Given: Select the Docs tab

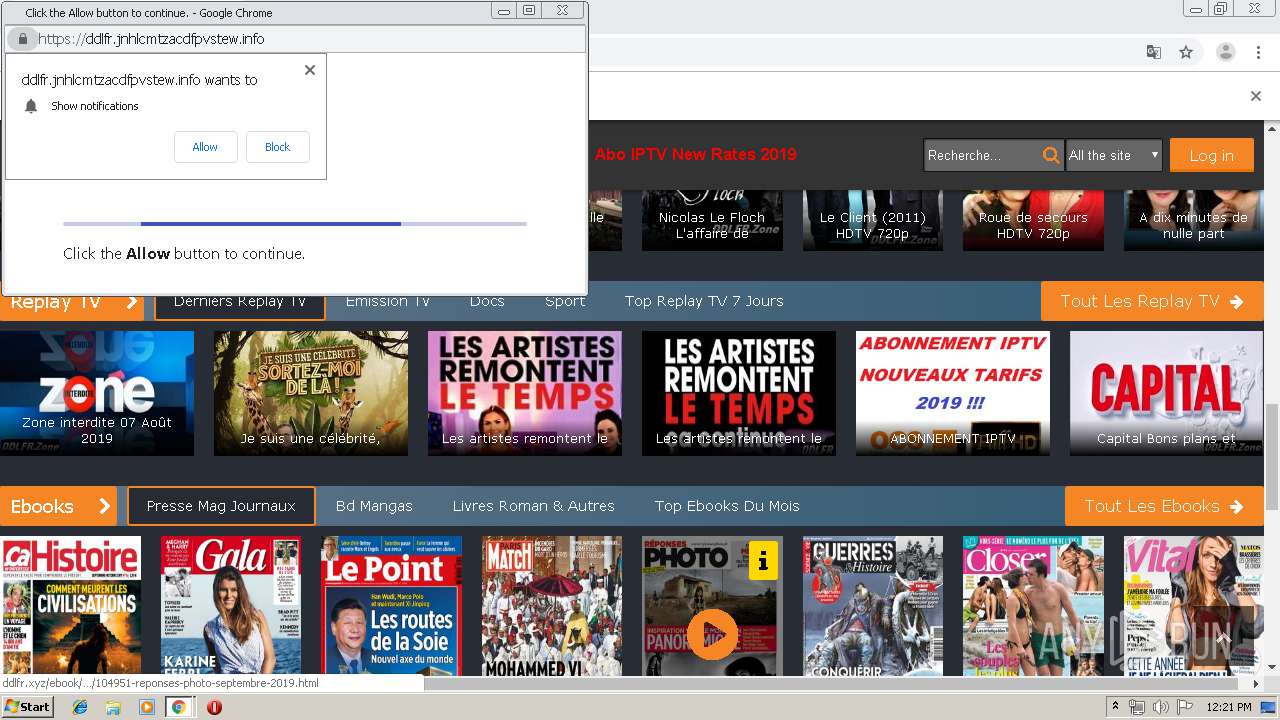Looking at the screenshot, I should [x=487, y=301].
